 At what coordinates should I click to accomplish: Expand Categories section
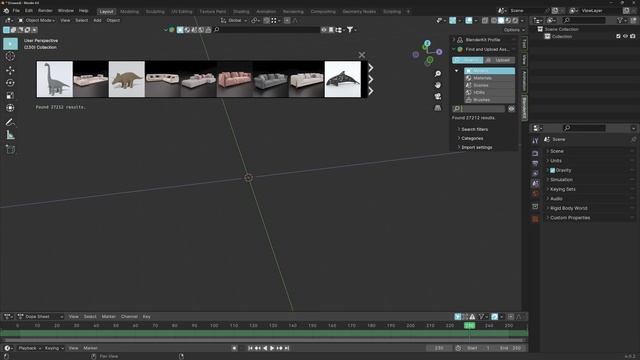click(472, 138)
